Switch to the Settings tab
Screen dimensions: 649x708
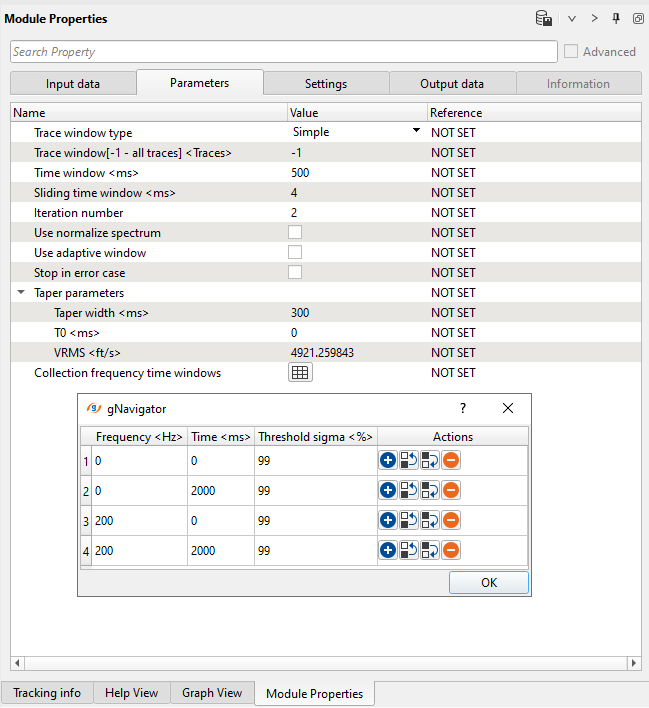pos(326,84)
